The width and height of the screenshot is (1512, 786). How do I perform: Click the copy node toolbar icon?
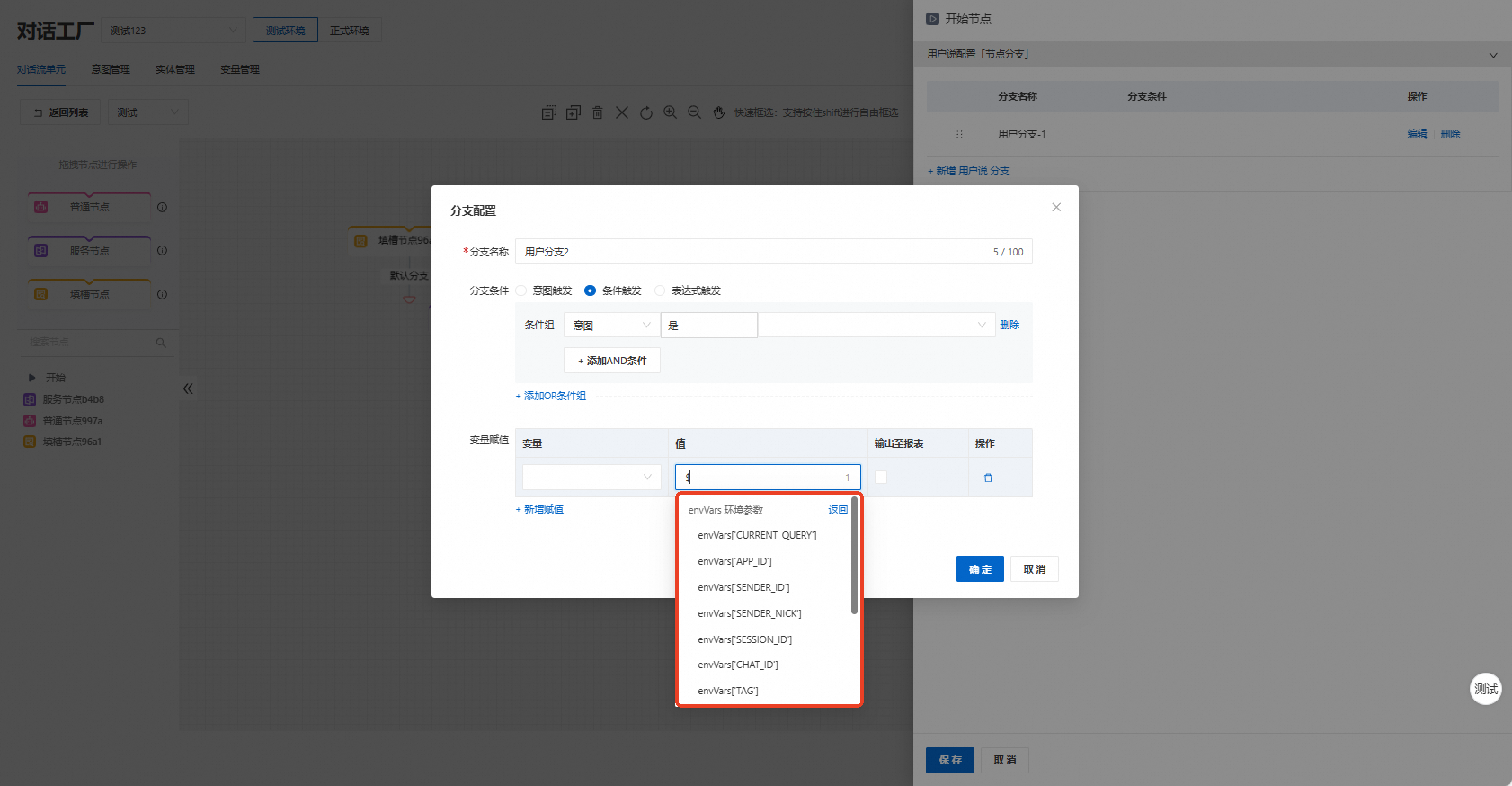click(548, 112)
